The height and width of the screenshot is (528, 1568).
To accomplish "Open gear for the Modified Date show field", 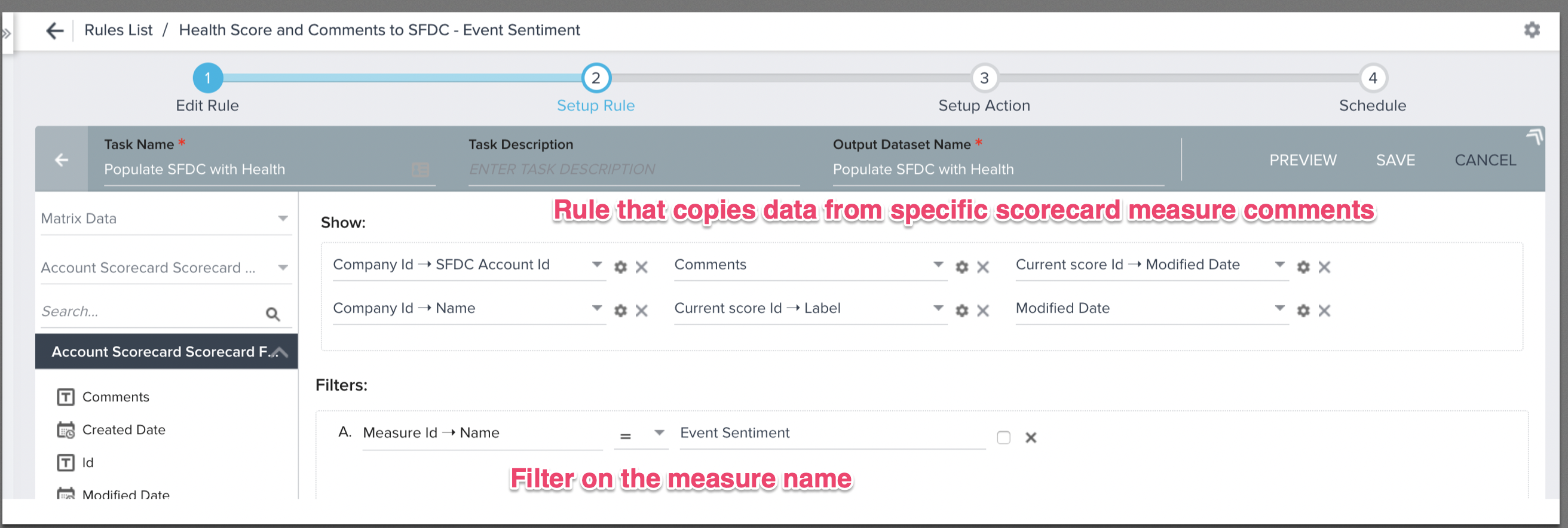I will 1303,311.
